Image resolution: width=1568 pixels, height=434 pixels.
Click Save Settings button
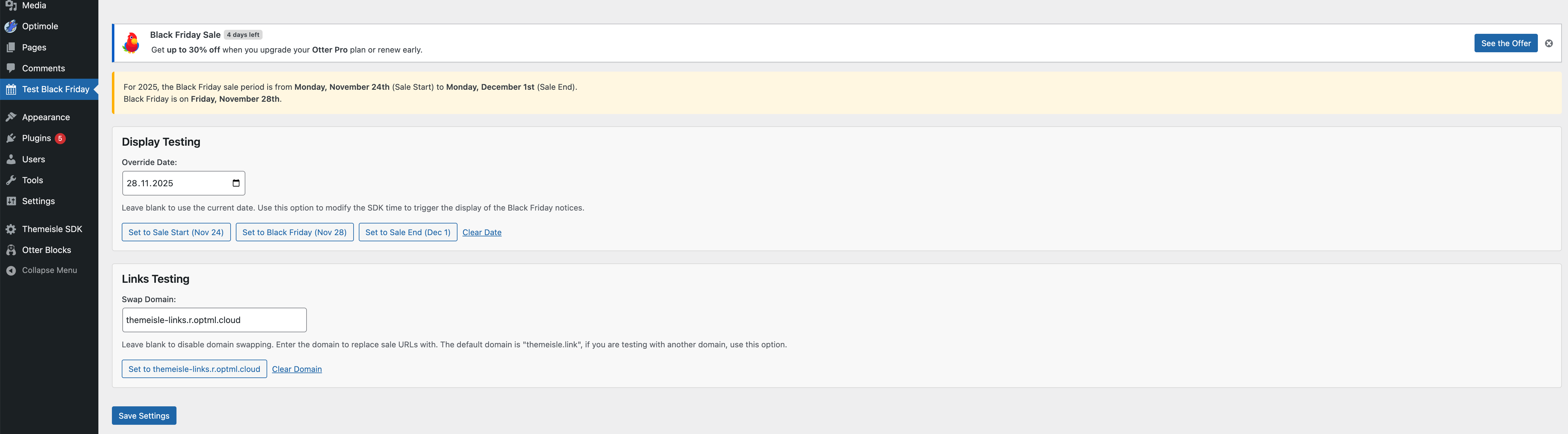click(x=144, y=416)
